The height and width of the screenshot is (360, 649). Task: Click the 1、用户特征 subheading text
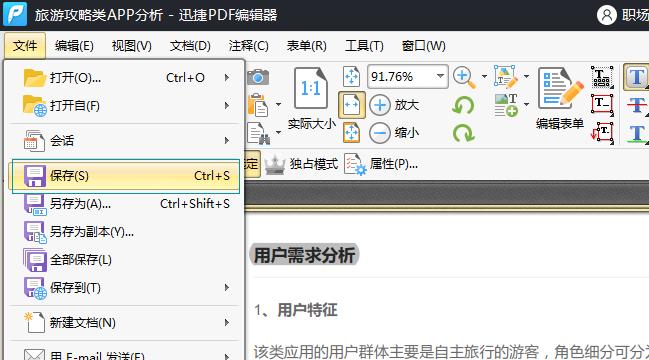[296, 310]
